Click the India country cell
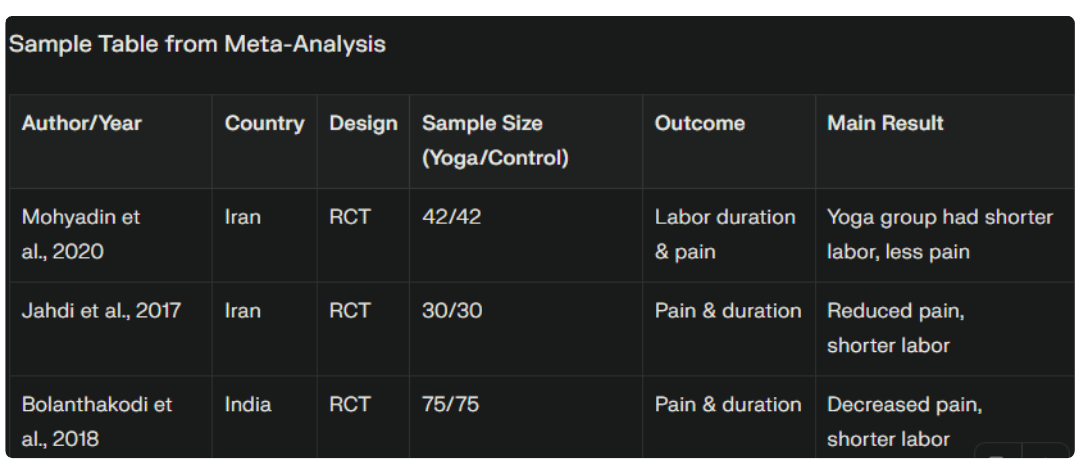1080x469 pixels. coord(248,405)
